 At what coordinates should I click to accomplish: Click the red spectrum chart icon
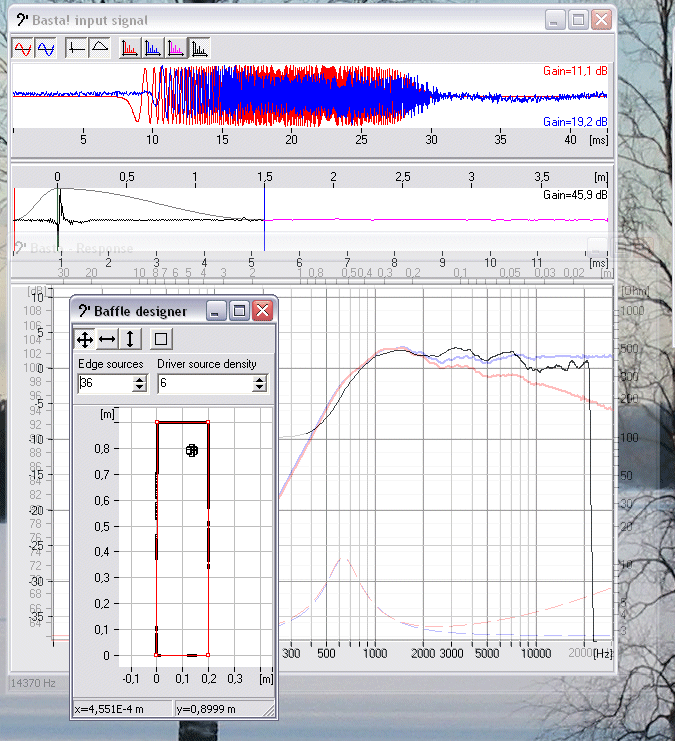[130, 48]
